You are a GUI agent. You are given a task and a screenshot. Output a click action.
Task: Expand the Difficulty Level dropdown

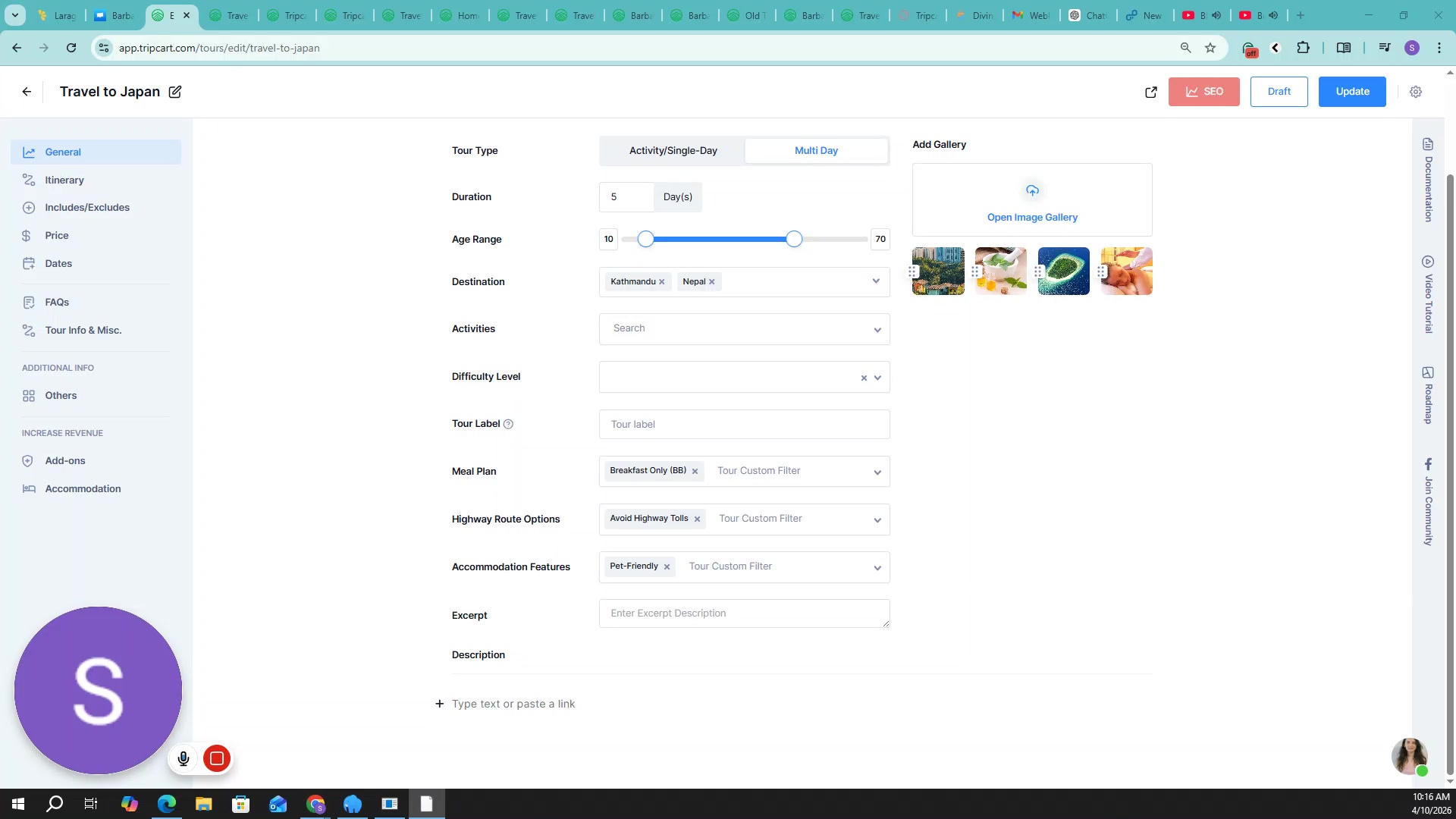(877, 378)
